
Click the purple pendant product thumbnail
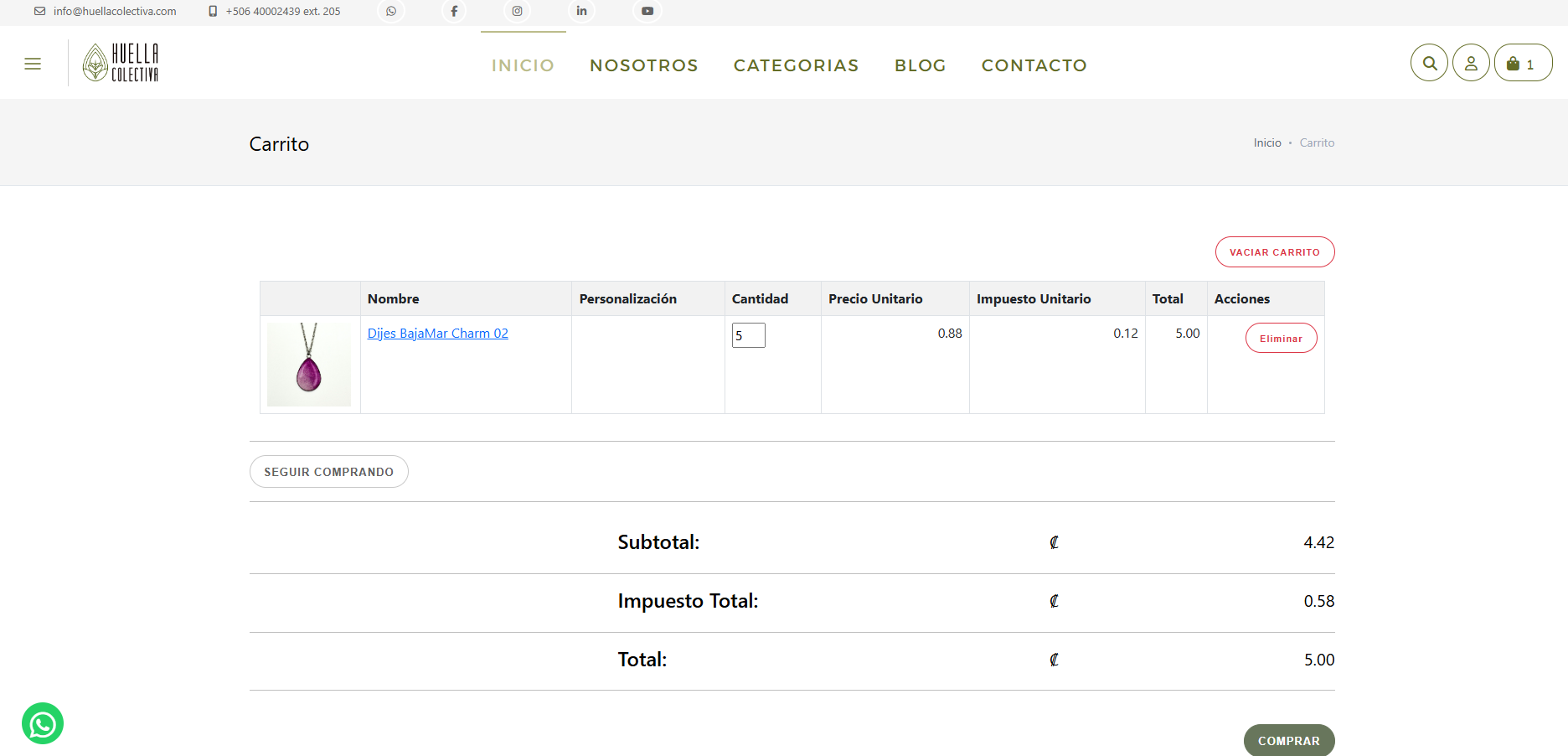309,365
